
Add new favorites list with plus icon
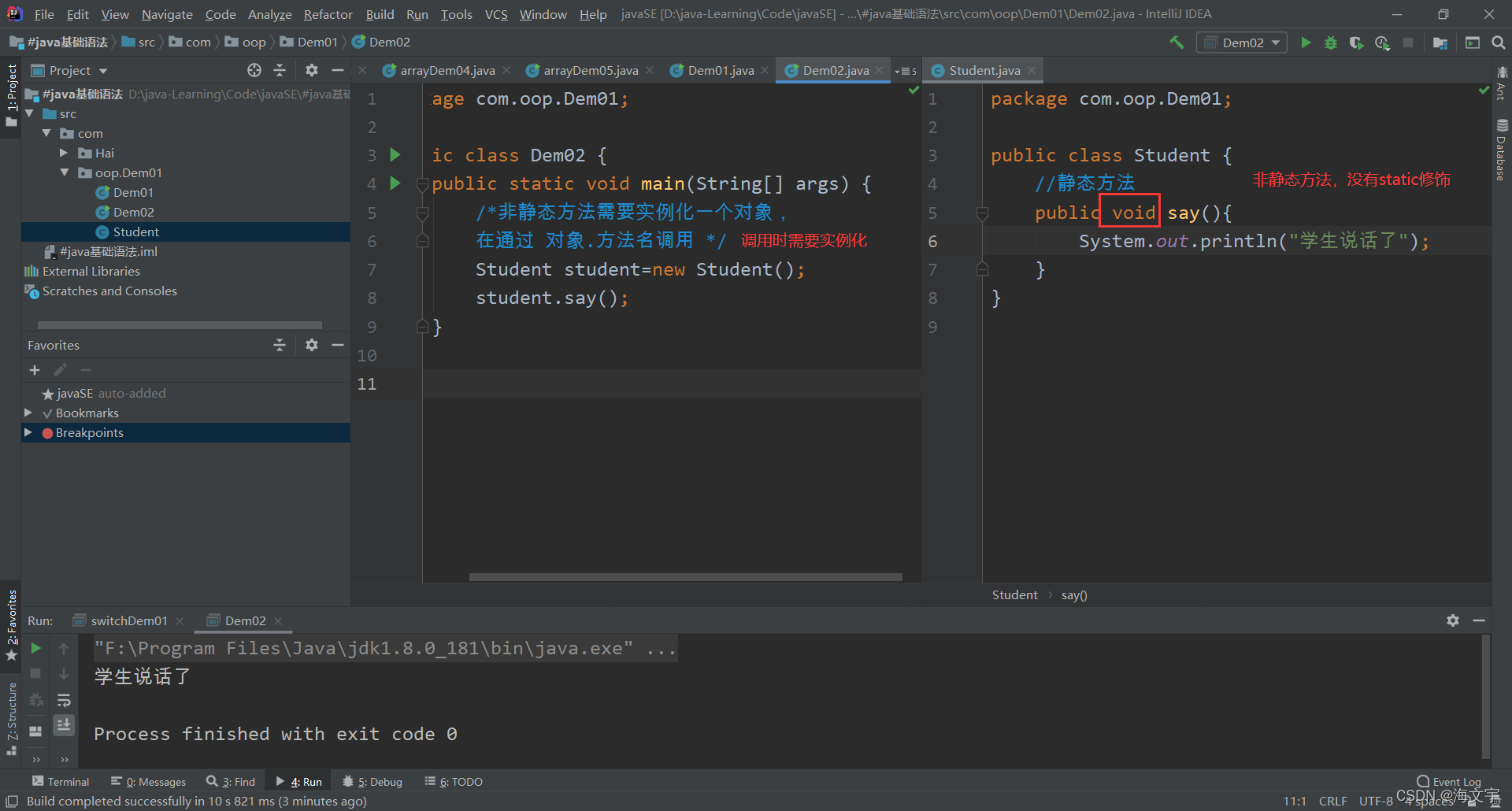pos(35,370)
